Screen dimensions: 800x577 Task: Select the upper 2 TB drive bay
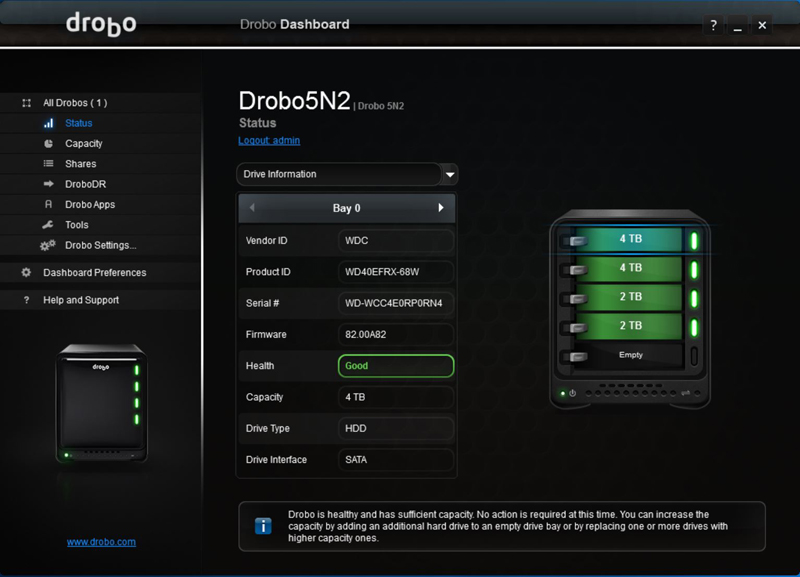pyautogui.click(x=631, y=297)
